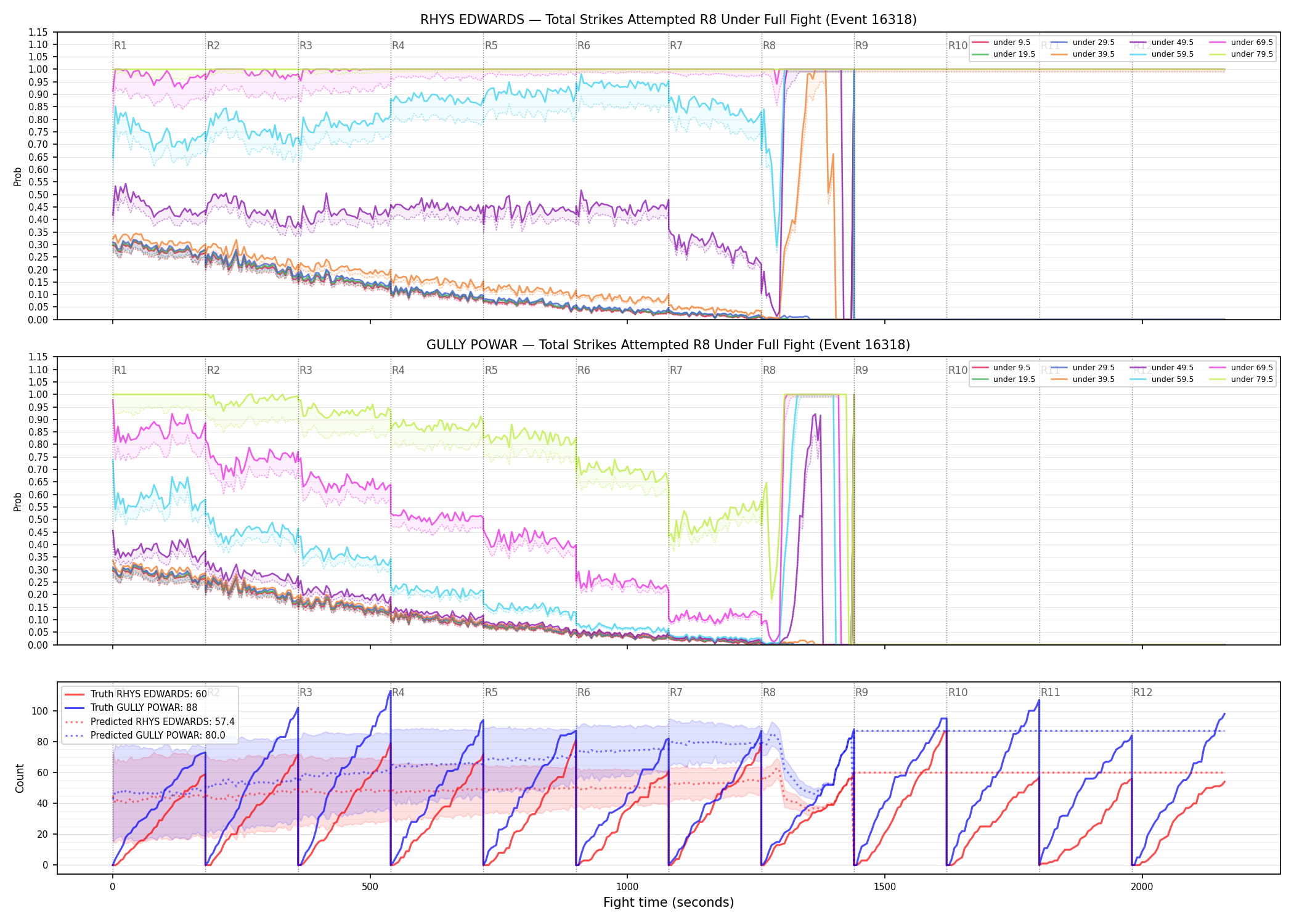
Task: Select 'under 59.5' legend entry in Gully Powar chart
Action: [x=1162, y=379]
